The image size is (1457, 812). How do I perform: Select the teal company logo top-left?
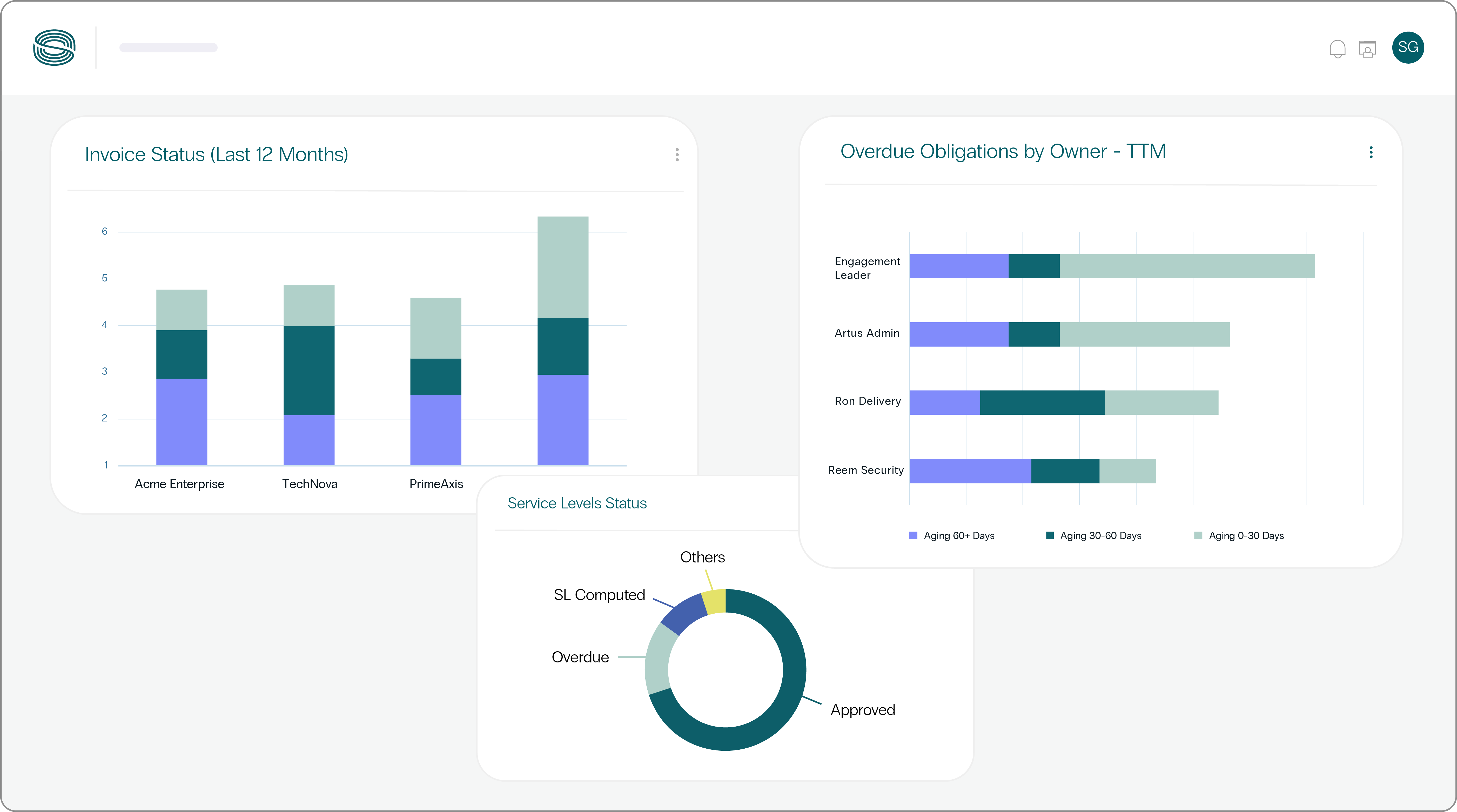click(54, 48)
